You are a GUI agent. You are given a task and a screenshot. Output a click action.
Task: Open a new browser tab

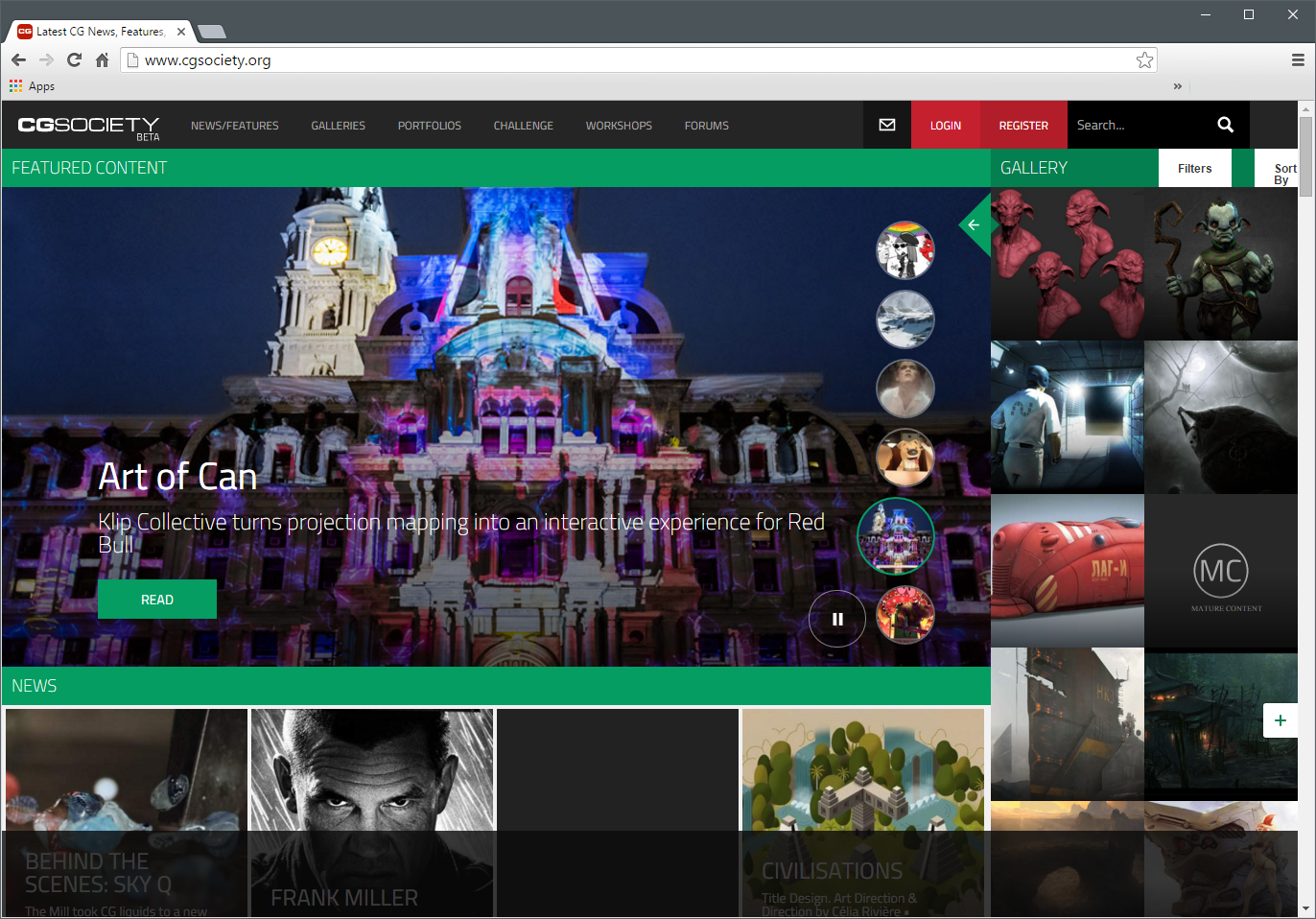tap(211, 32)
